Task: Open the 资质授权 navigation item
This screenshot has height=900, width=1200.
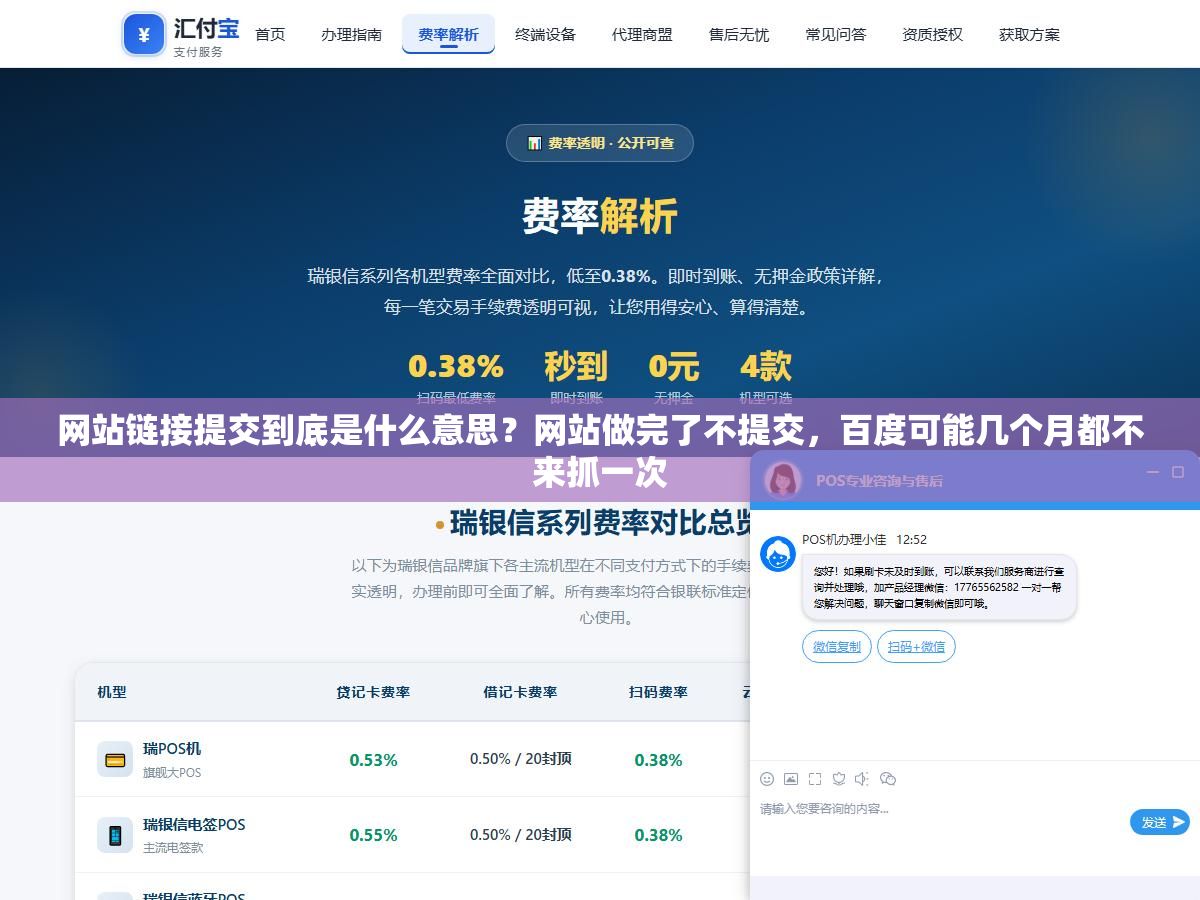Action: [x=932, y=34]
